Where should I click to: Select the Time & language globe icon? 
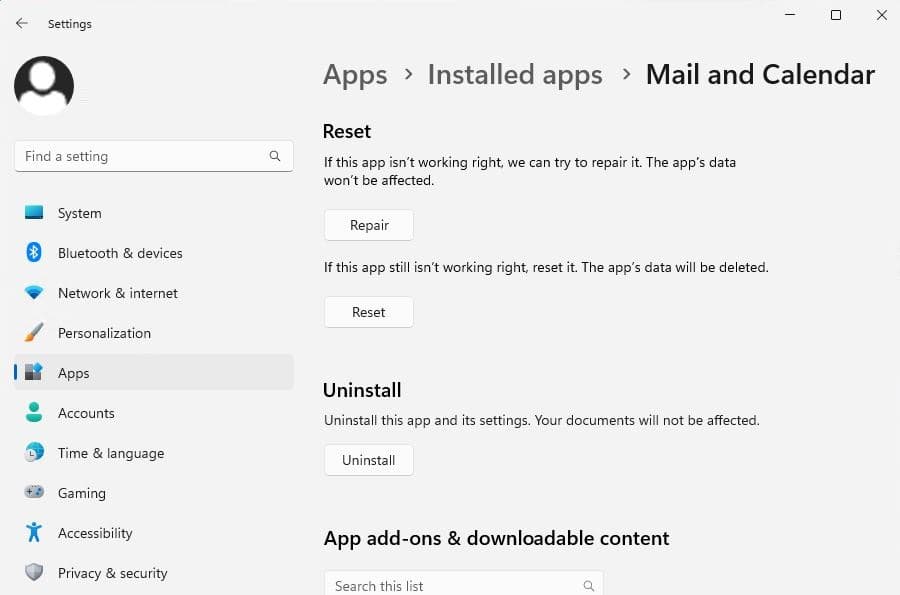(x=34, y=452)
